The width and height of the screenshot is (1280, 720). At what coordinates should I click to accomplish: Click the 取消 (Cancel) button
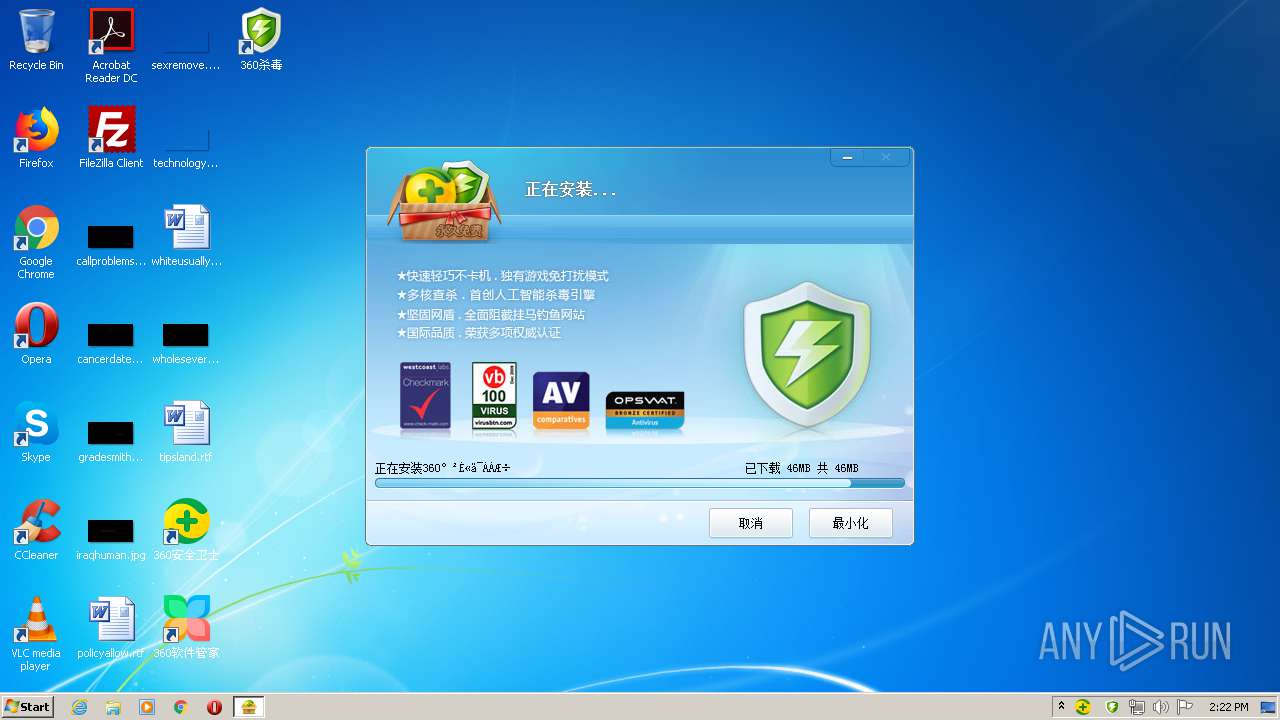(x=750, y=523)
